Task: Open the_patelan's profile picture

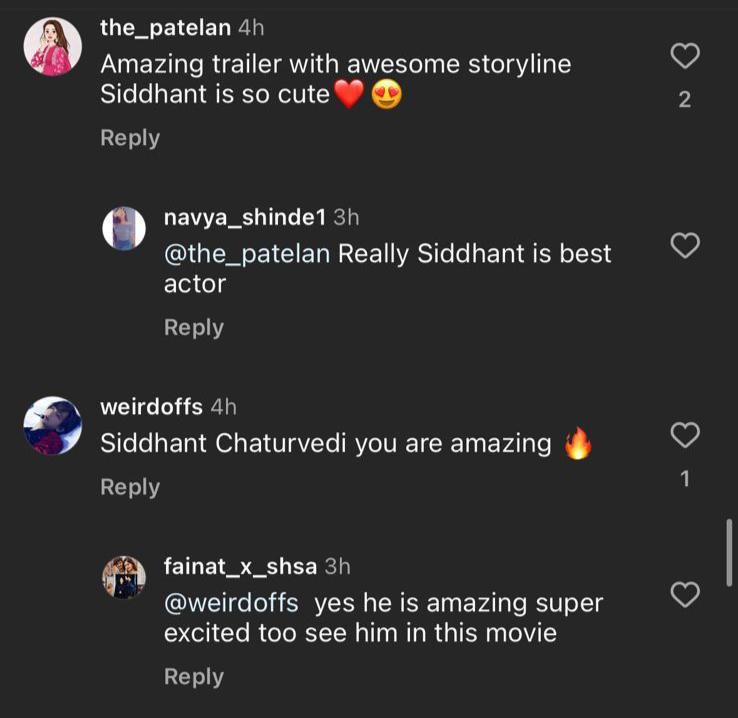Action: (51, 47)
